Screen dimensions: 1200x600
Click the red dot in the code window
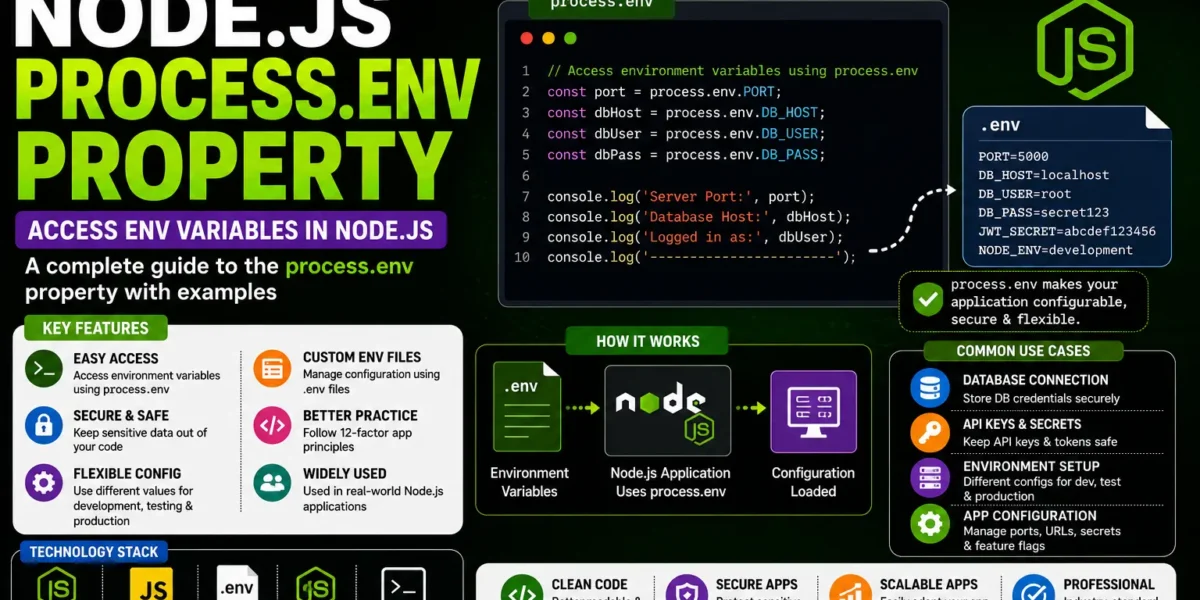pos(527,38)
